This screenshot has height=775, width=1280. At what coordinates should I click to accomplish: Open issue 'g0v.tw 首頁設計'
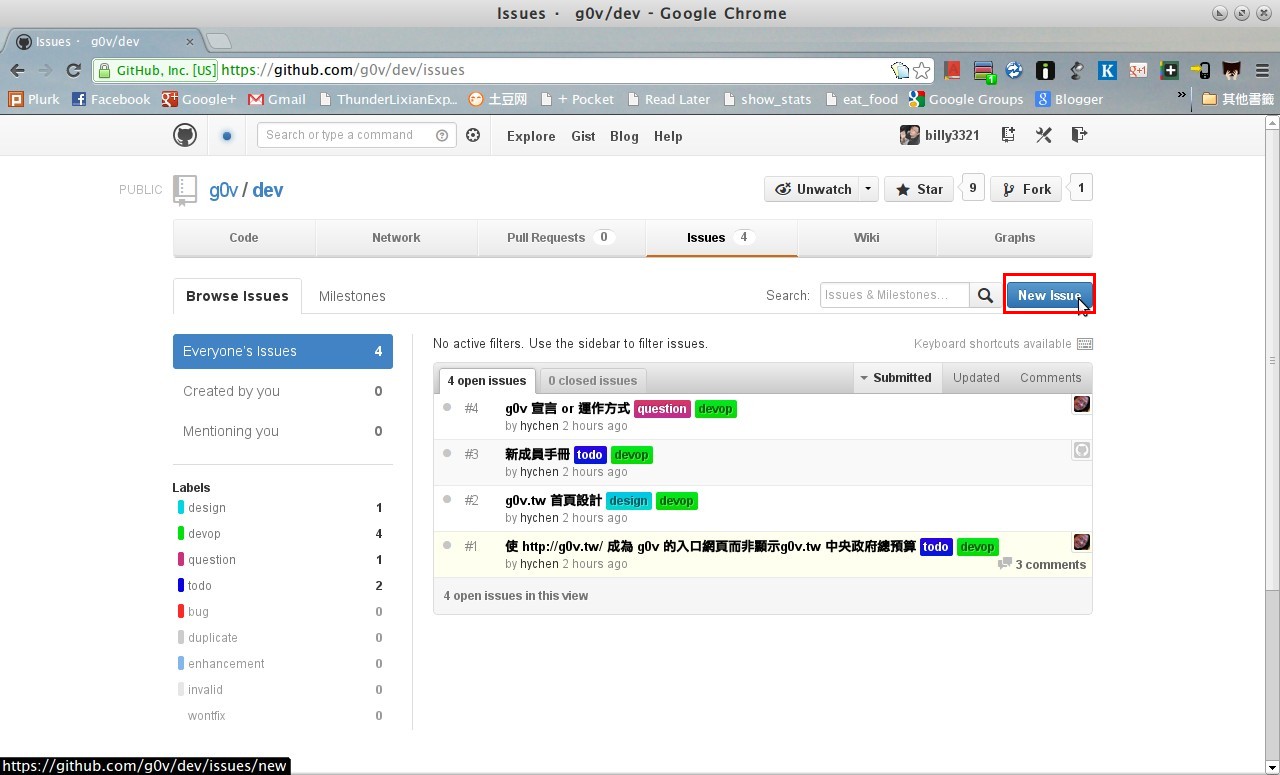coord(553,500)
